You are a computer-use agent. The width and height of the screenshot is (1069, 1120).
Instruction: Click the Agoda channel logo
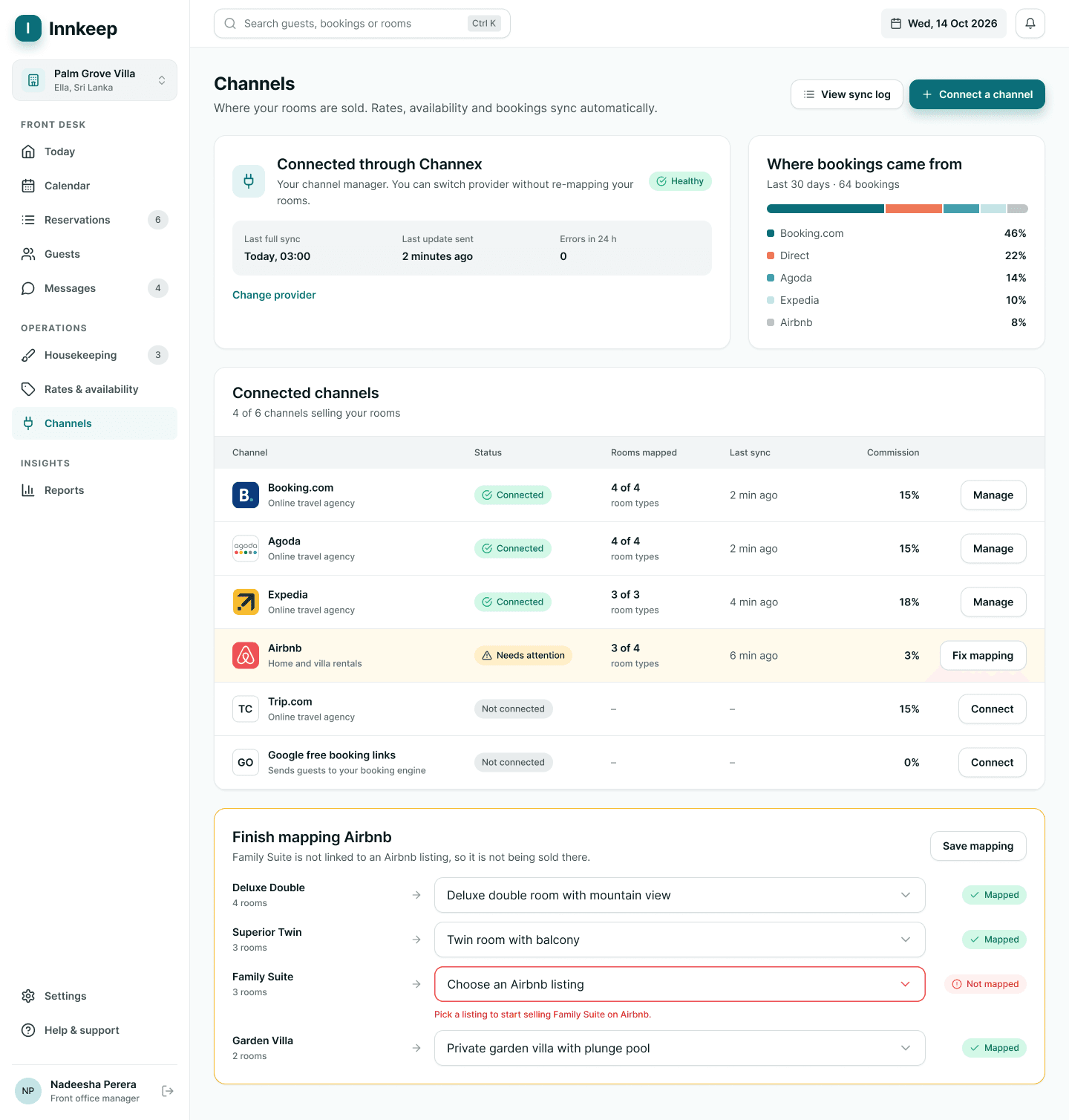pos(246,548)
